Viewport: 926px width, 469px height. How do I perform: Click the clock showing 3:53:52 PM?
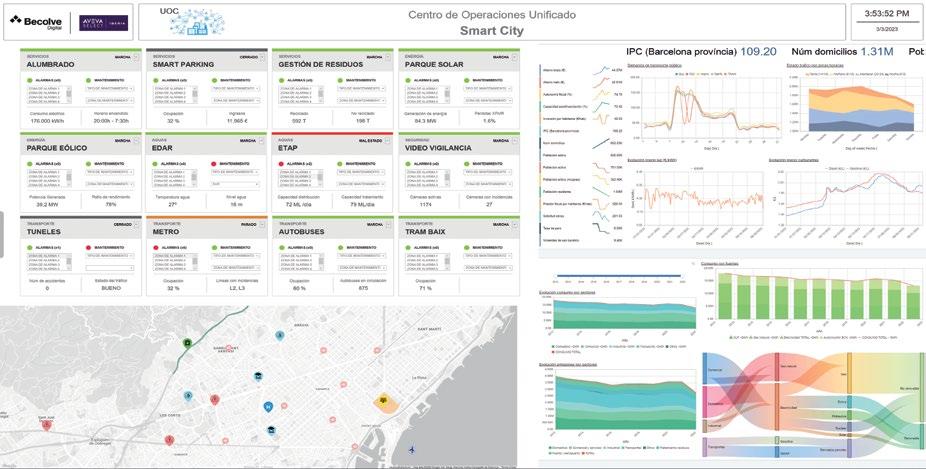(886, 14)
